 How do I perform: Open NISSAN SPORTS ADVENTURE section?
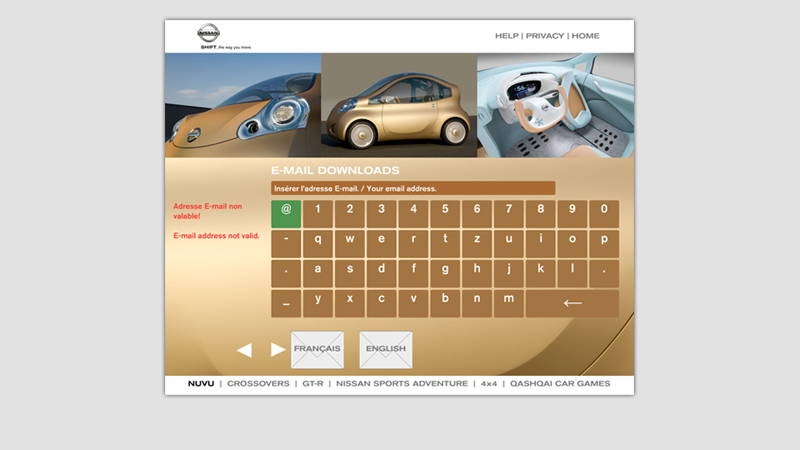pos(402,384)
